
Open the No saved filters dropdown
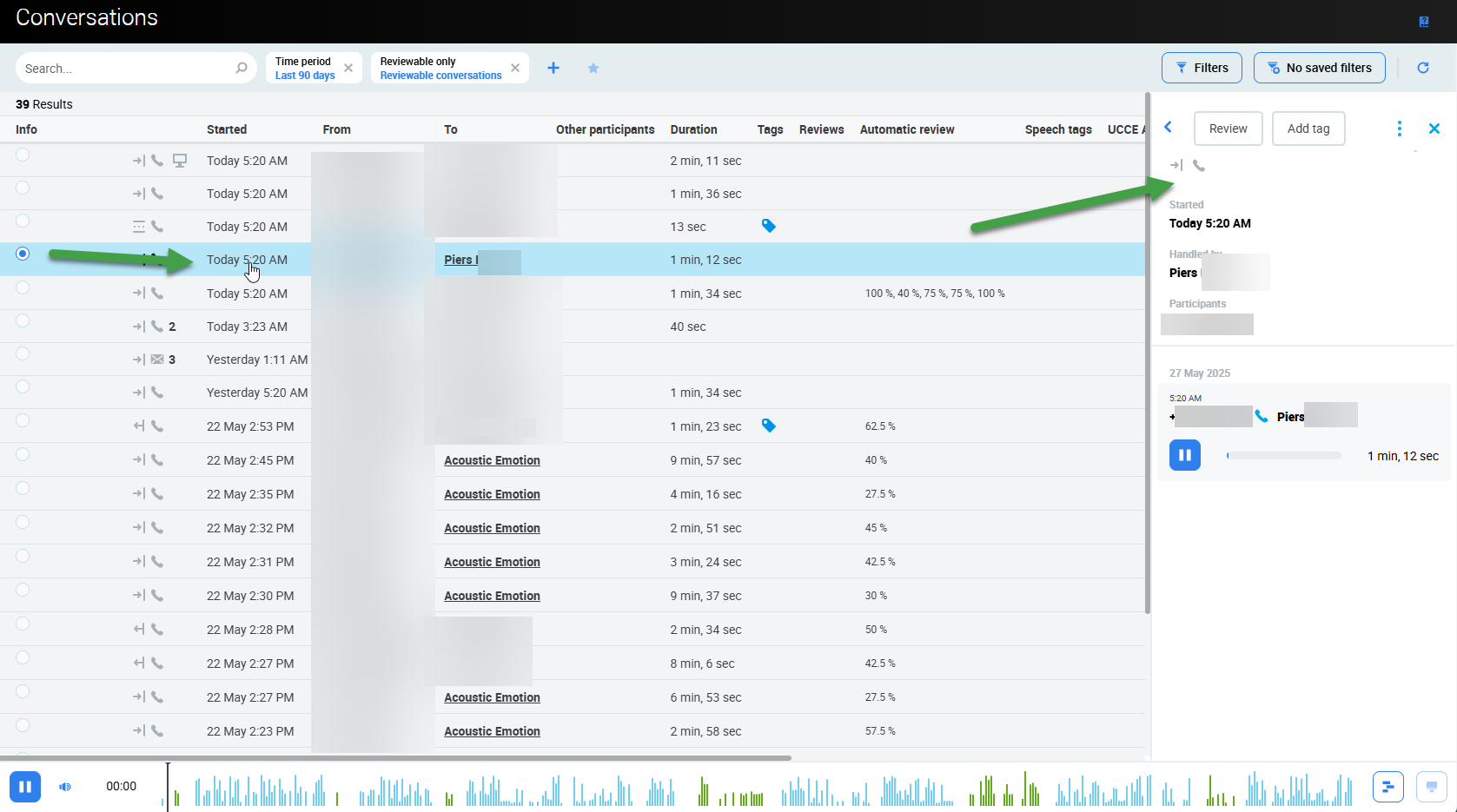[1319, 68]
